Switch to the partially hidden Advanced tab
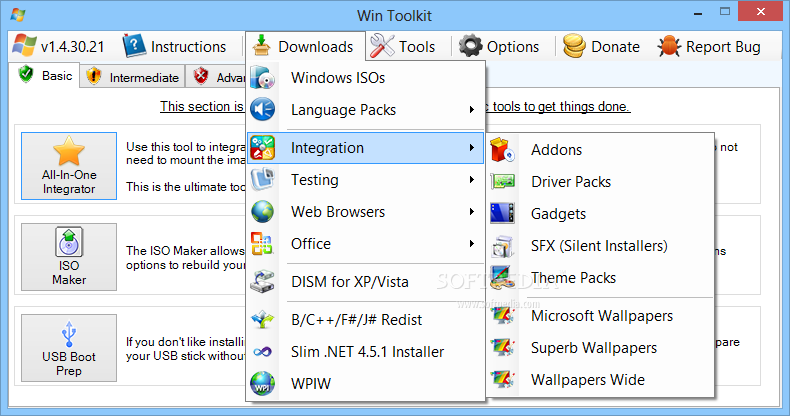The image size is (790, 416). (216, 77)
